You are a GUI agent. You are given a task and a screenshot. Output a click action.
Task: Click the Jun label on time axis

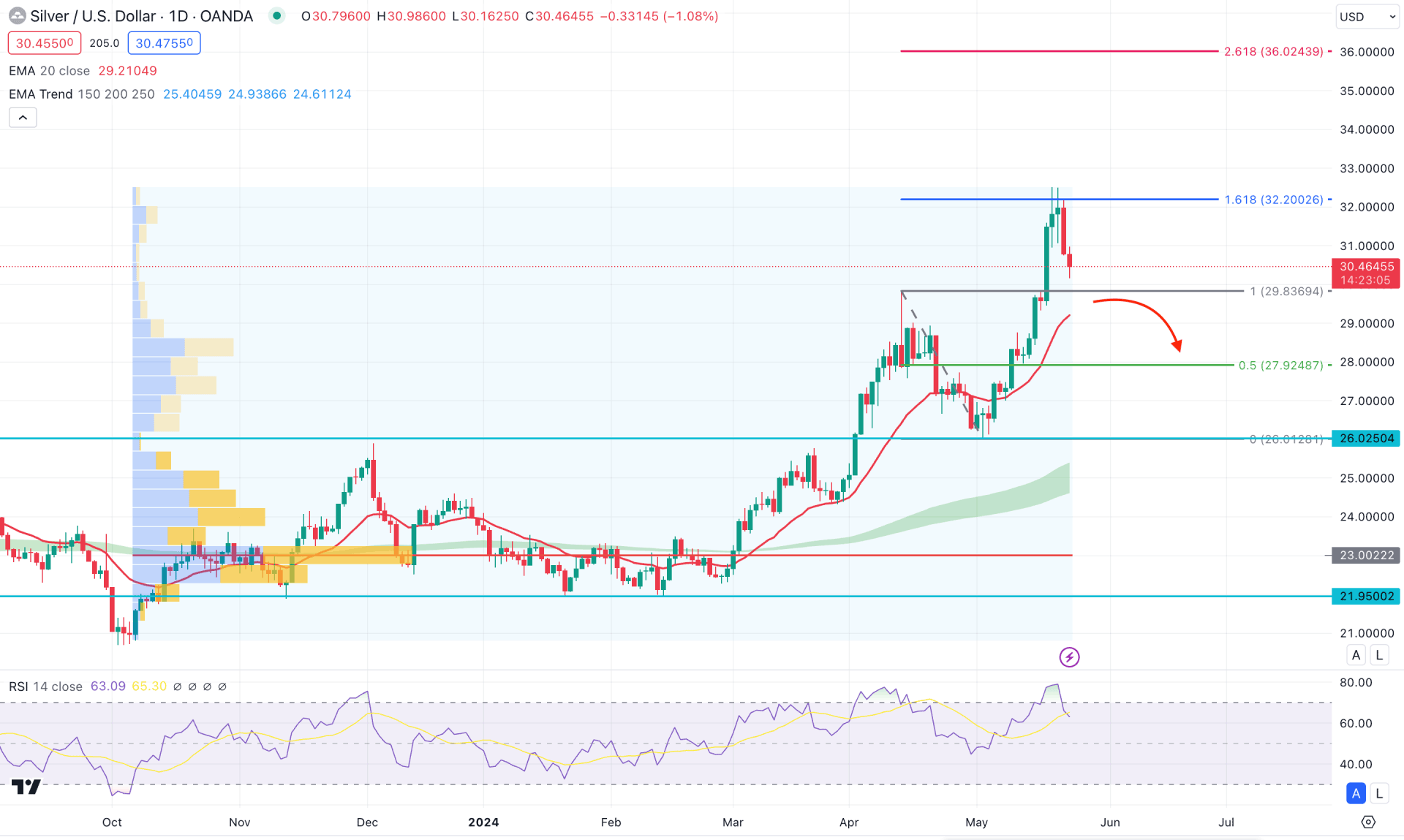coord(1110,822)
